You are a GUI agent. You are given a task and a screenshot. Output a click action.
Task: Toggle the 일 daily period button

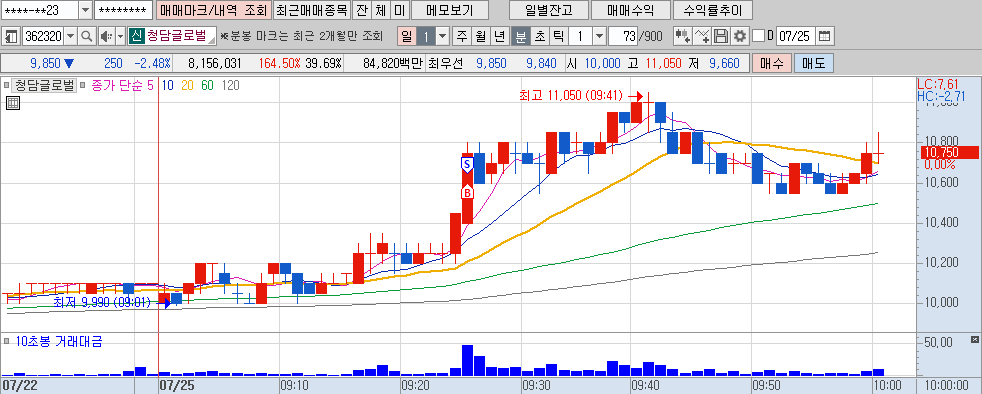pyautogui.click(x=406, y=36)
